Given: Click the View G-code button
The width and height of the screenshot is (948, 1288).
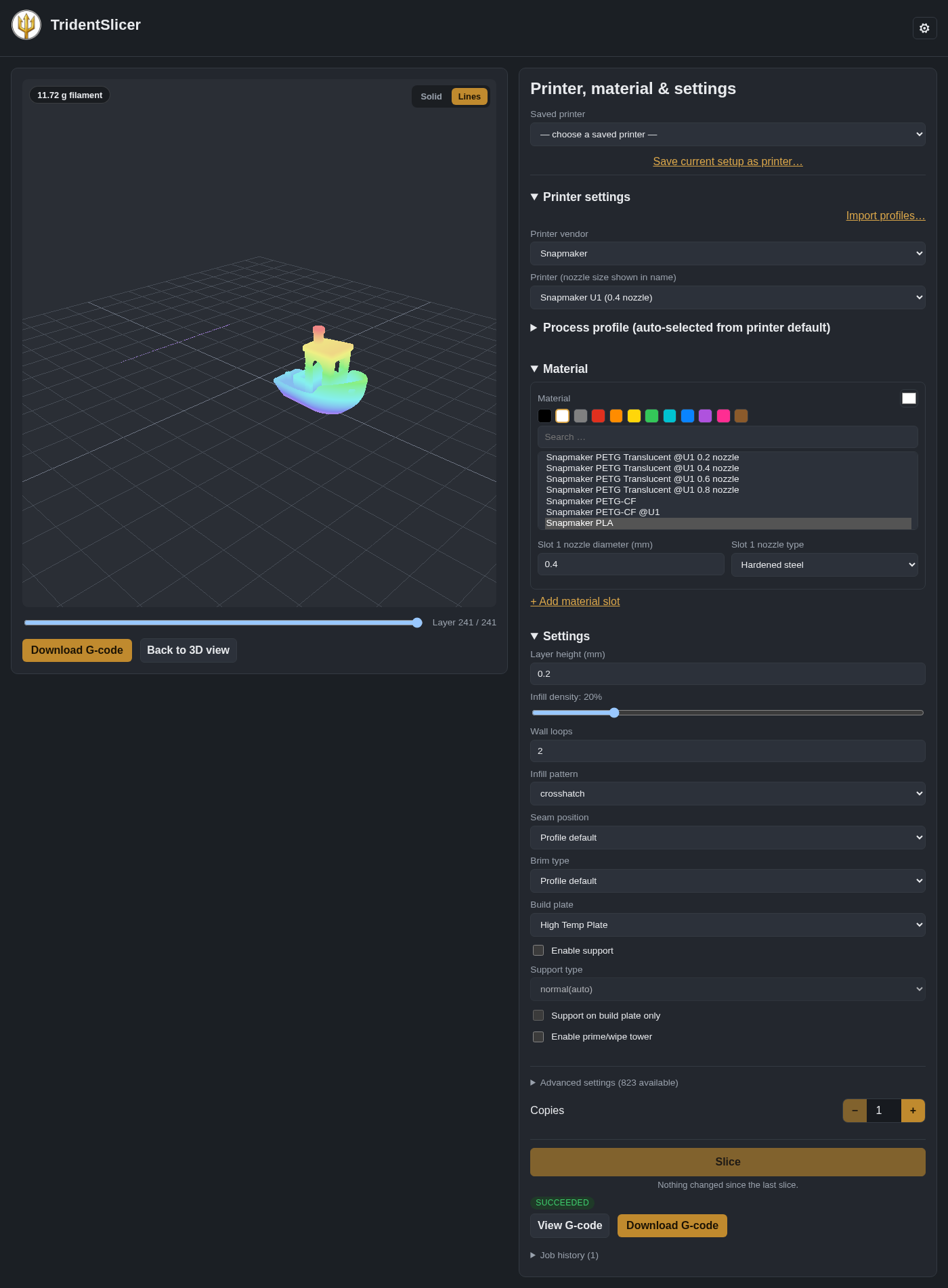Looking at the screenshot, I should click(569, 1226).
